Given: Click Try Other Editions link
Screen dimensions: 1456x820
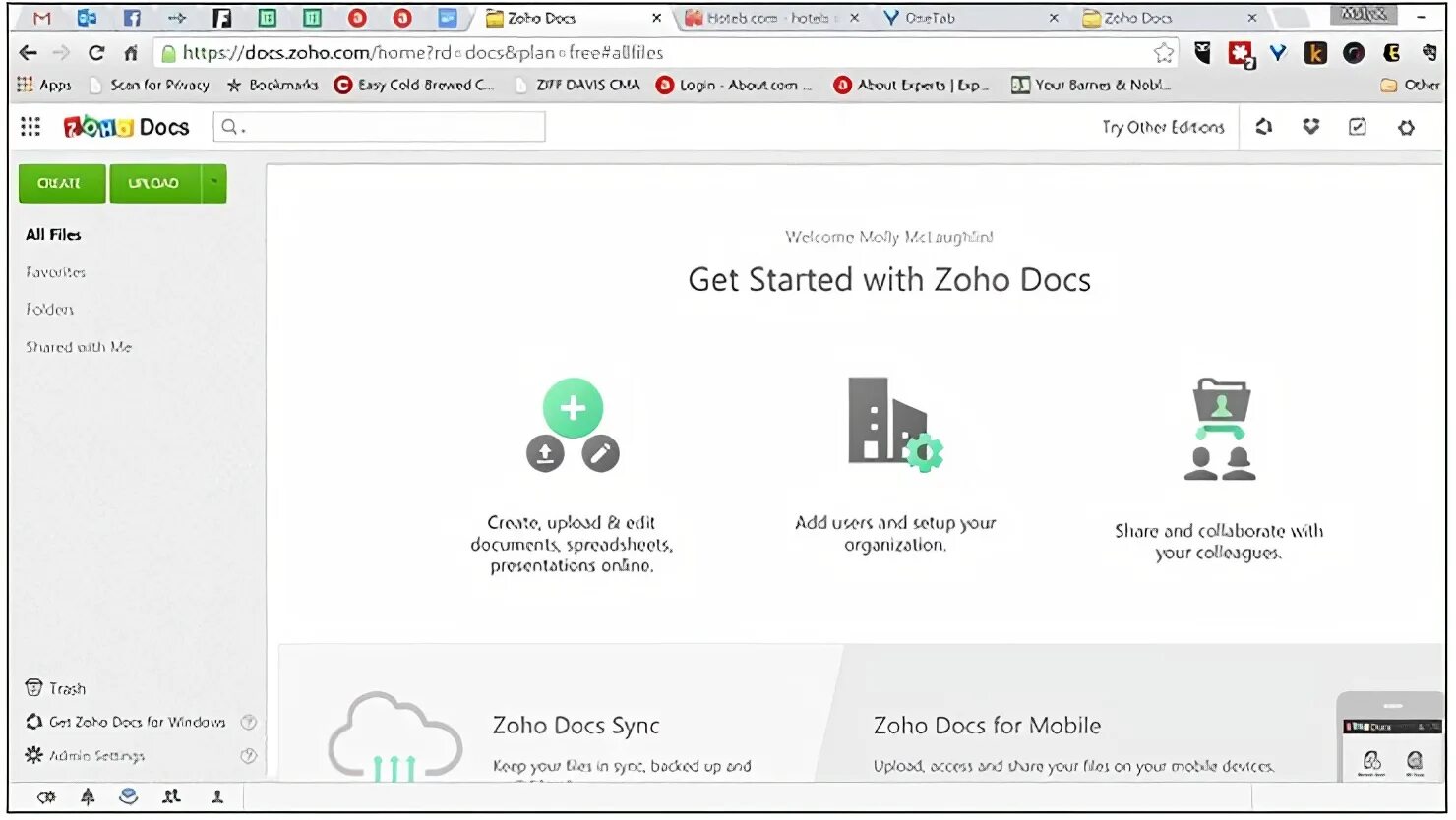Looking at the screenshot, I should pos(1163,127).
